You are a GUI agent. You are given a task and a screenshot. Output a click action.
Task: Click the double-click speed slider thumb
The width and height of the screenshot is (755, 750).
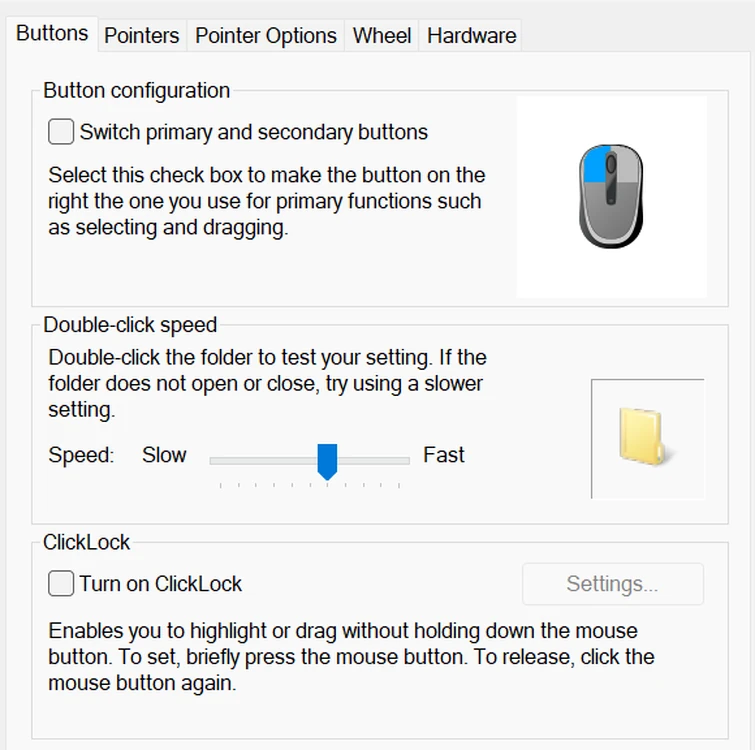[x=327, y=461]
